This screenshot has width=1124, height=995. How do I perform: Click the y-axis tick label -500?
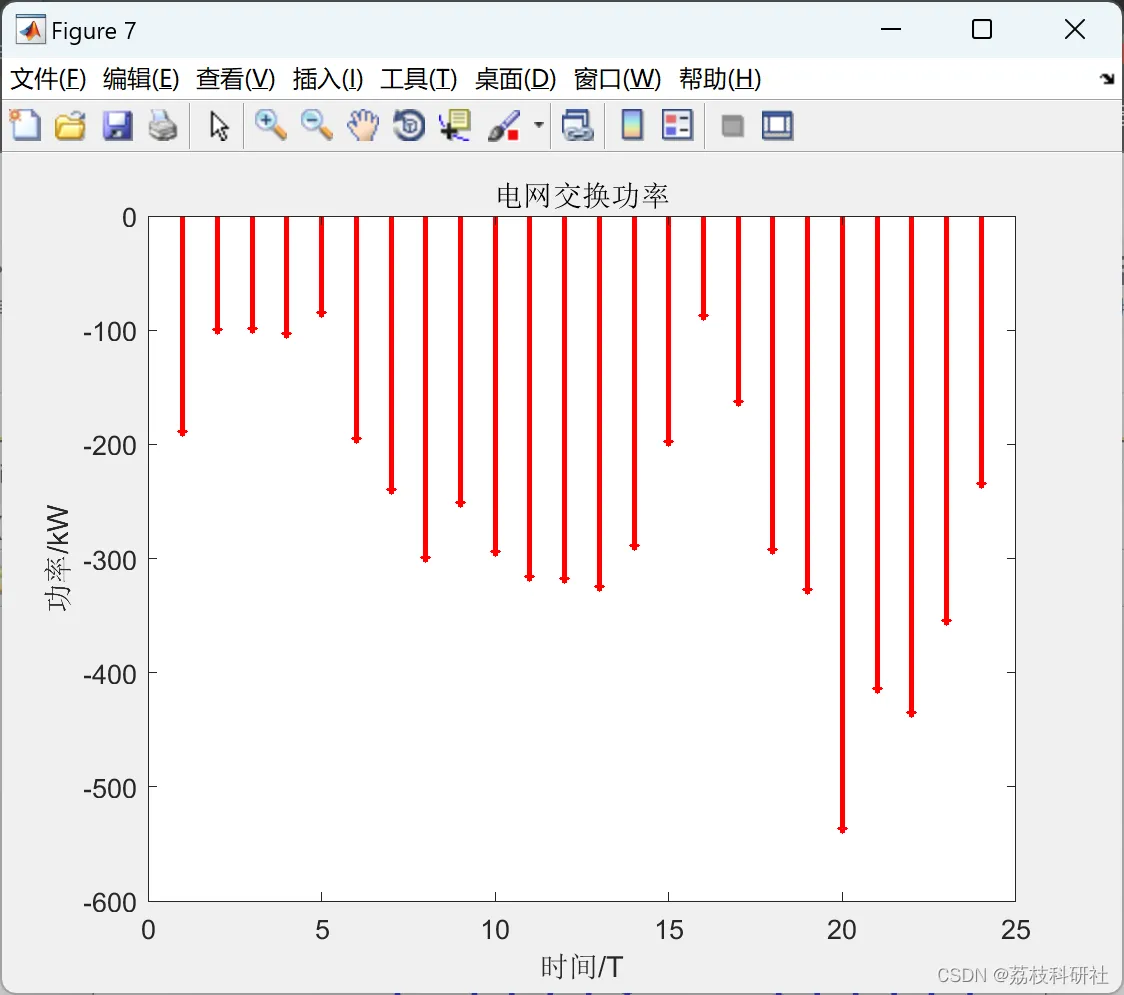(110, 788)
